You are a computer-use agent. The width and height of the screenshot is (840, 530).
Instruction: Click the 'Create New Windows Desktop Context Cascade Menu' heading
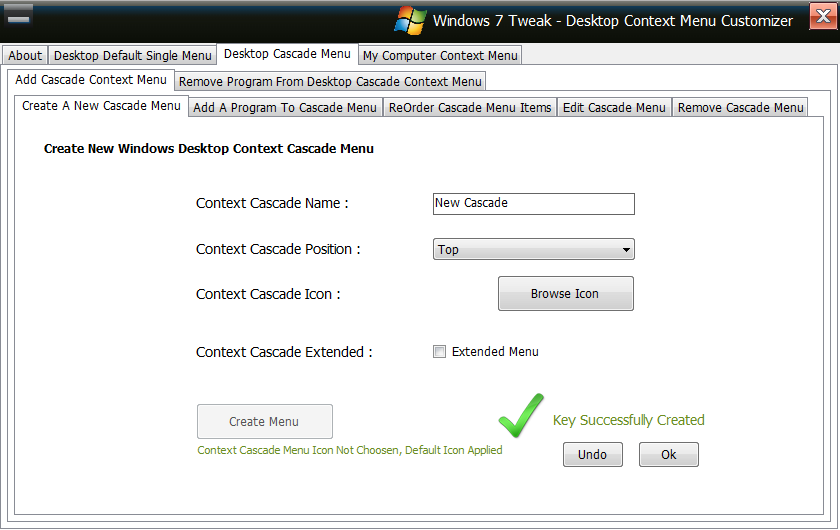coord(208,149)
